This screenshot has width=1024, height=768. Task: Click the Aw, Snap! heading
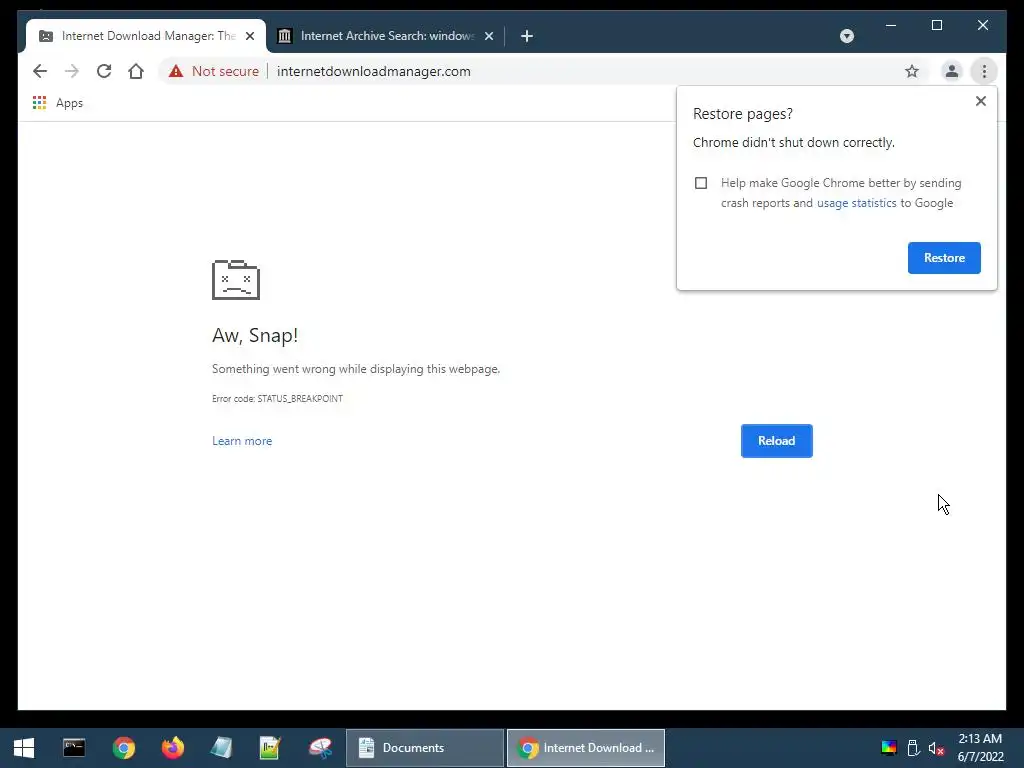pyautogui.click(x=255, y=335)
